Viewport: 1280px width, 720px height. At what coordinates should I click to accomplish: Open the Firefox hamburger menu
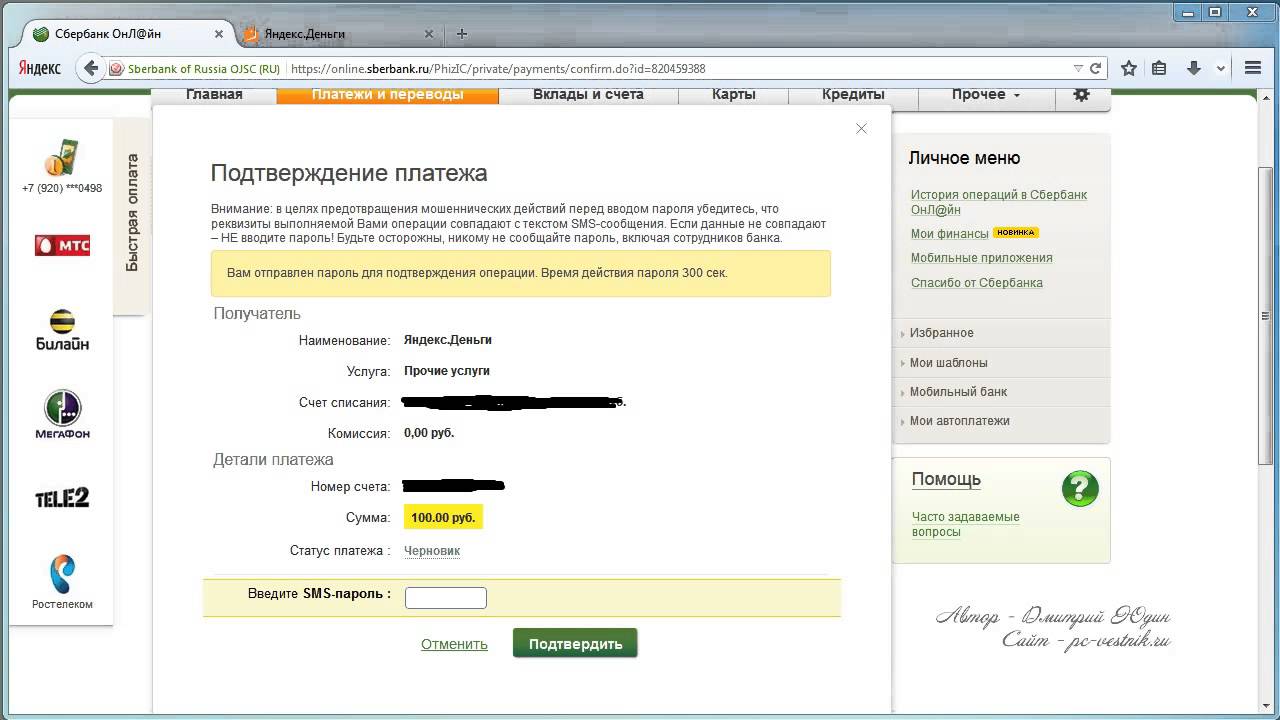(x=1253, y=69)
